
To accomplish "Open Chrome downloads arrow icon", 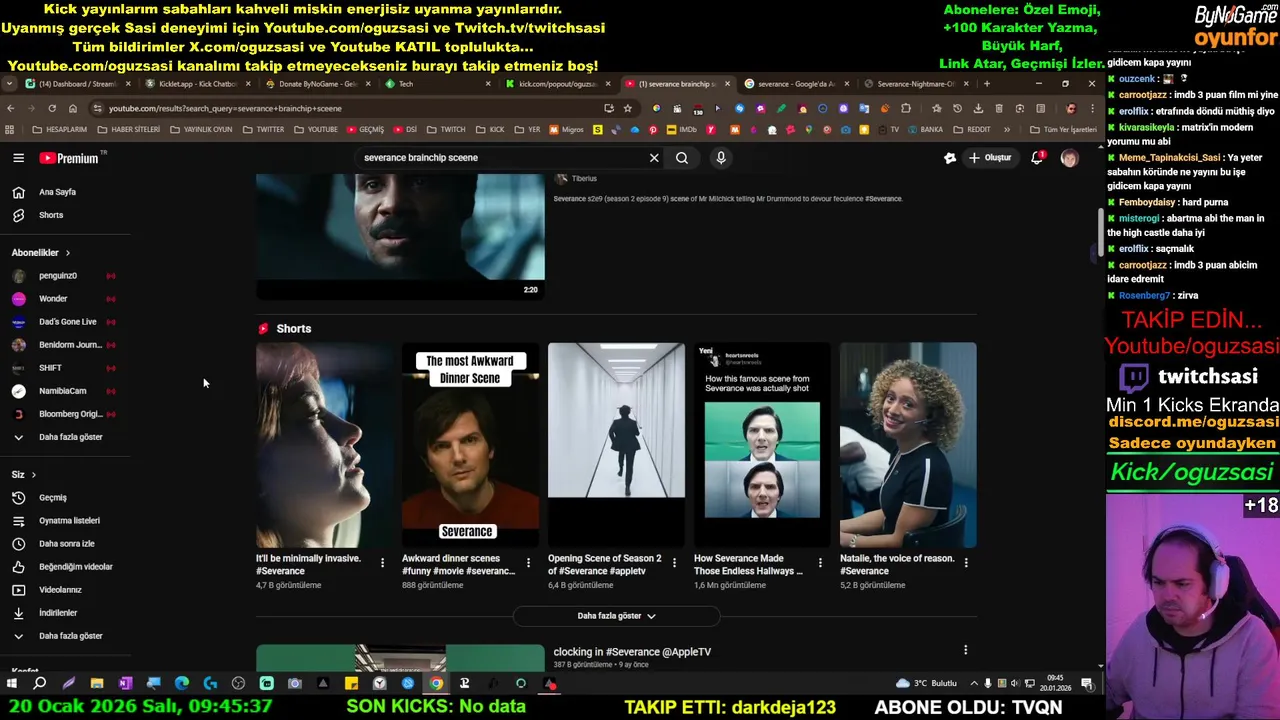I will point(978,108).
